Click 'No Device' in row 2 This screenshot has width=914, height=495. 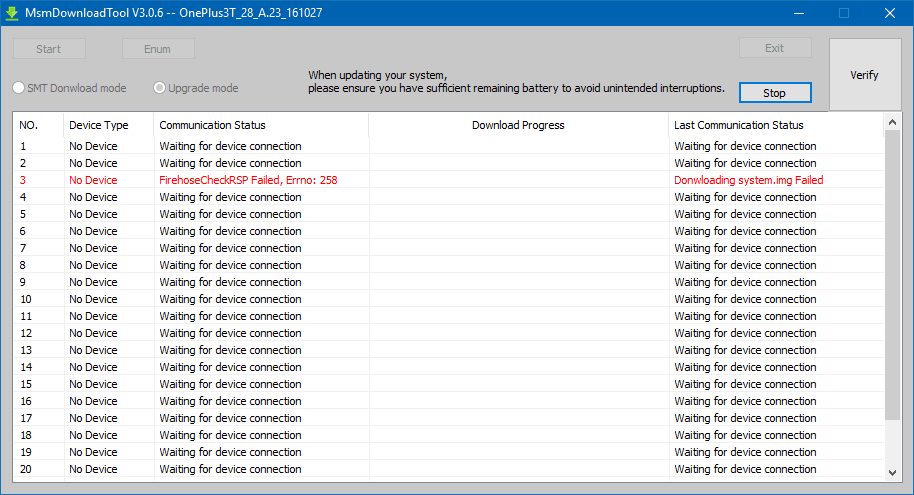[x=93, y=163]
